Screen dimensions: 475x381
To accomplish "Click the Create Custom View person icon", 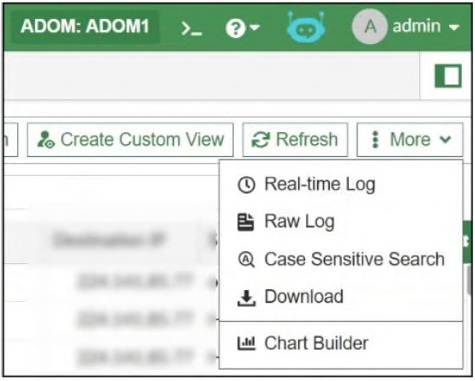I will tap(46, 139).
